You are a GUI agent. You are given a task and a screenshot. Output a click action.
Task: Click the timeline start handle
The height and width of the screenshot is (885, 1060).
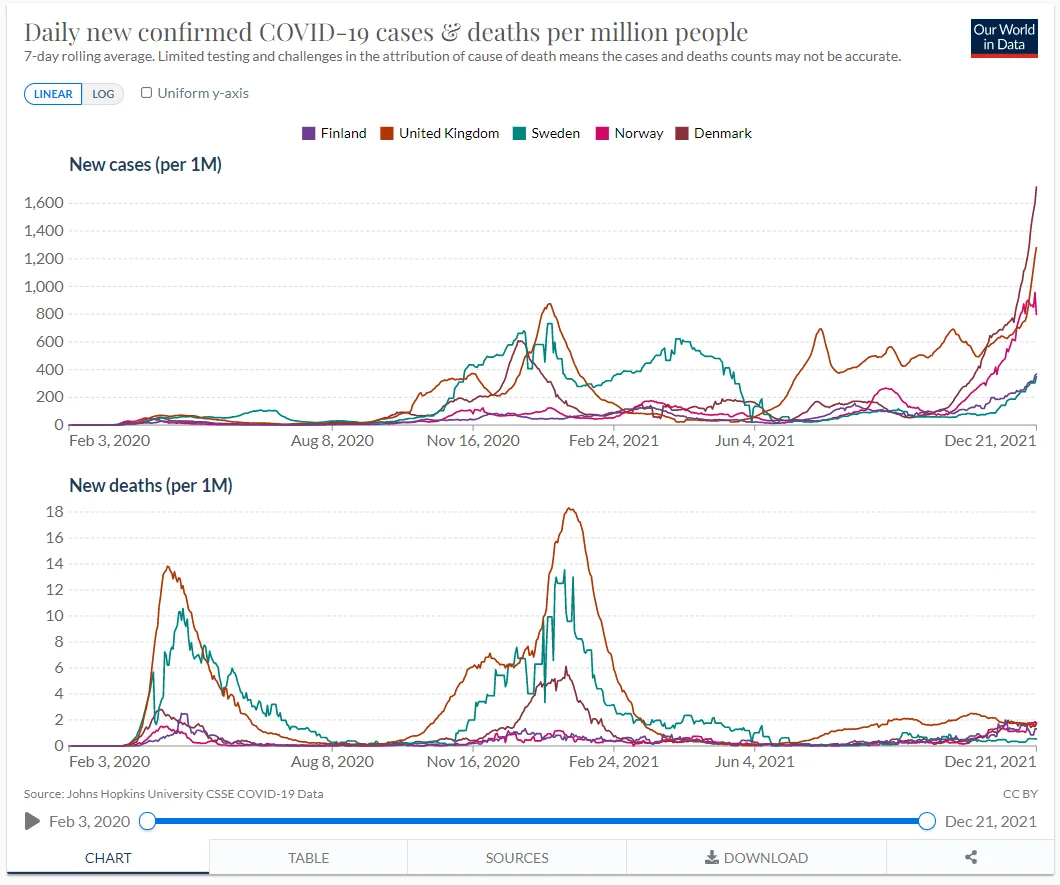(148, 821)
